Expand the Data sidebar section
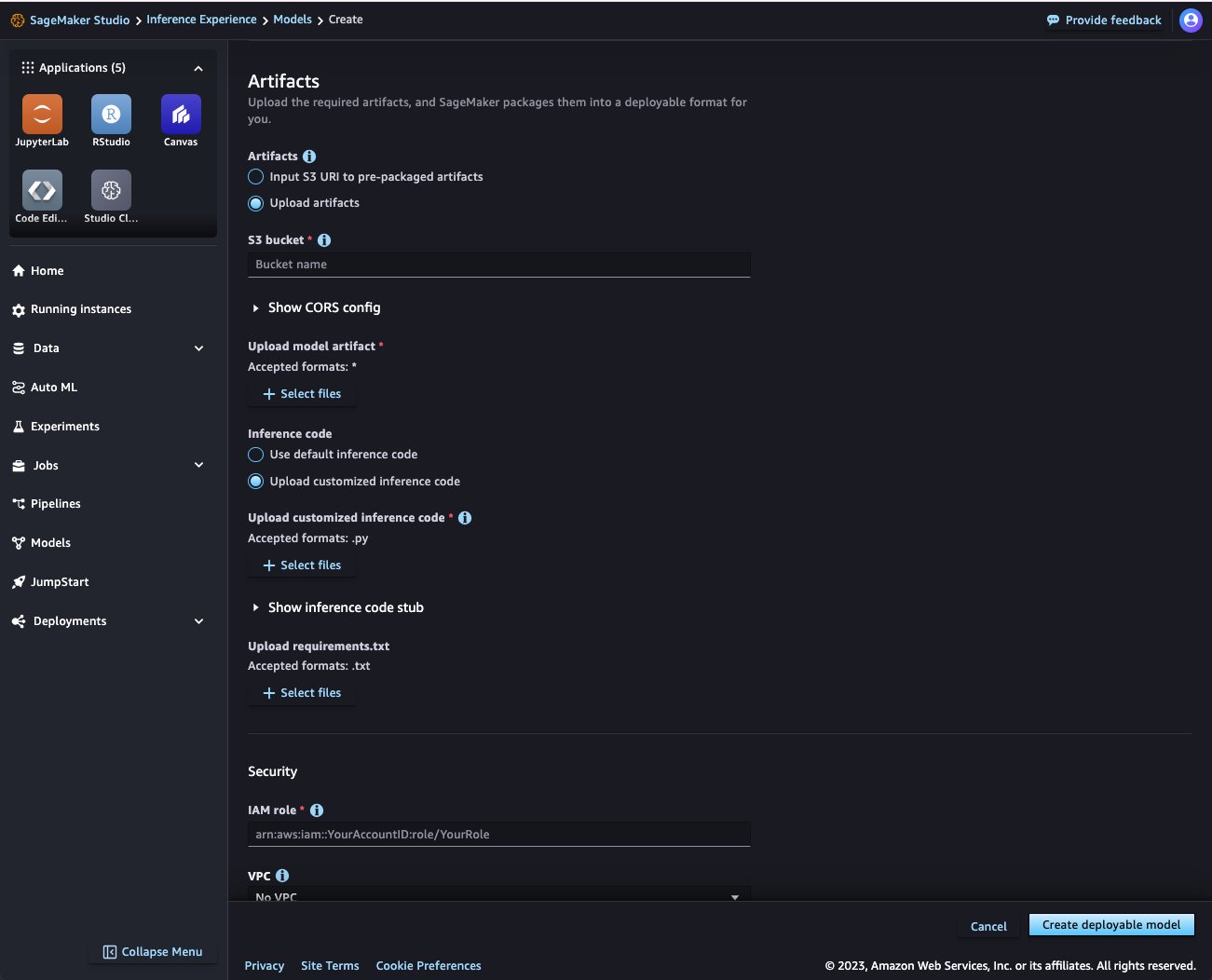 [x=198, y=348]
